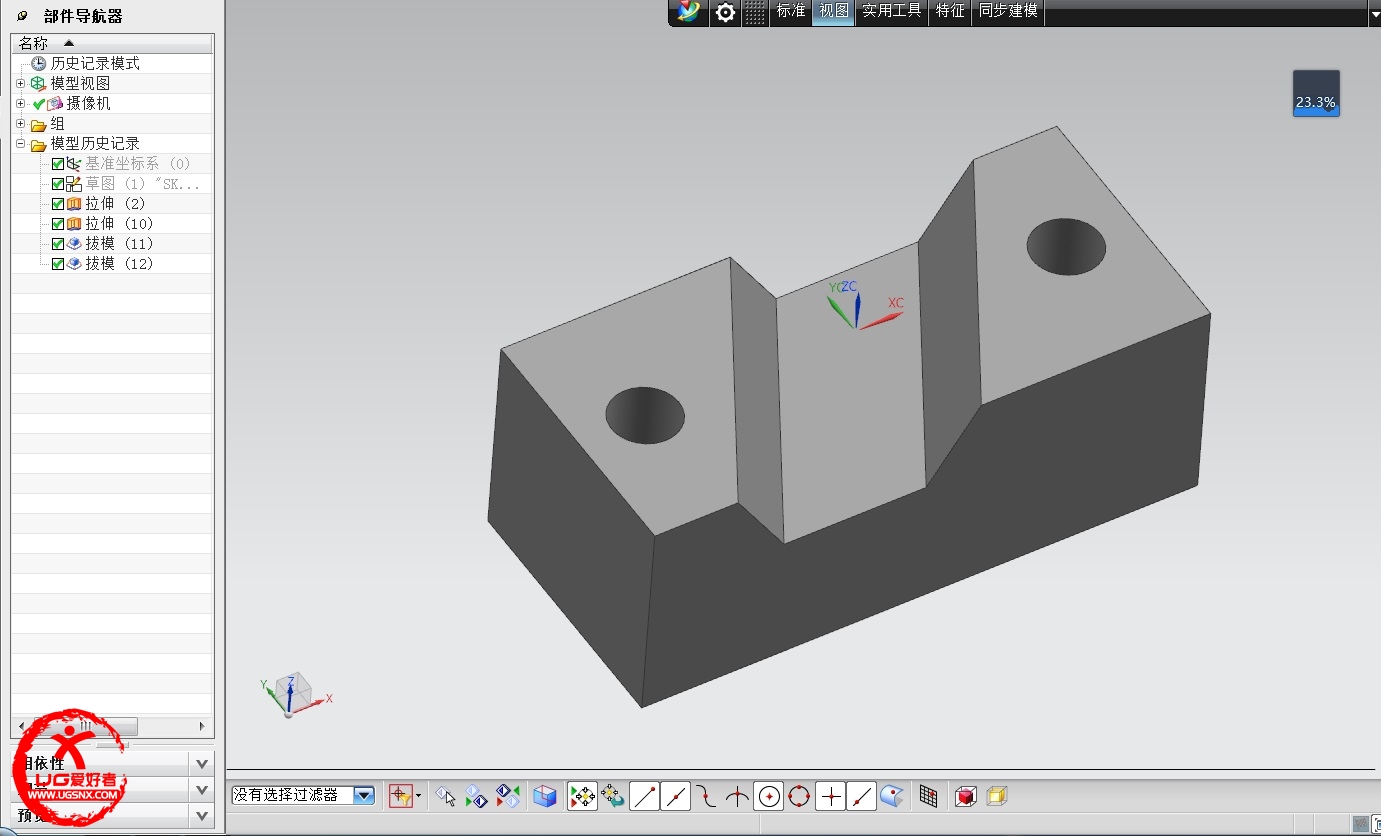Switch to the 标准 tab
This screenshot has width=1381, height=836.
tap(791, 11)
